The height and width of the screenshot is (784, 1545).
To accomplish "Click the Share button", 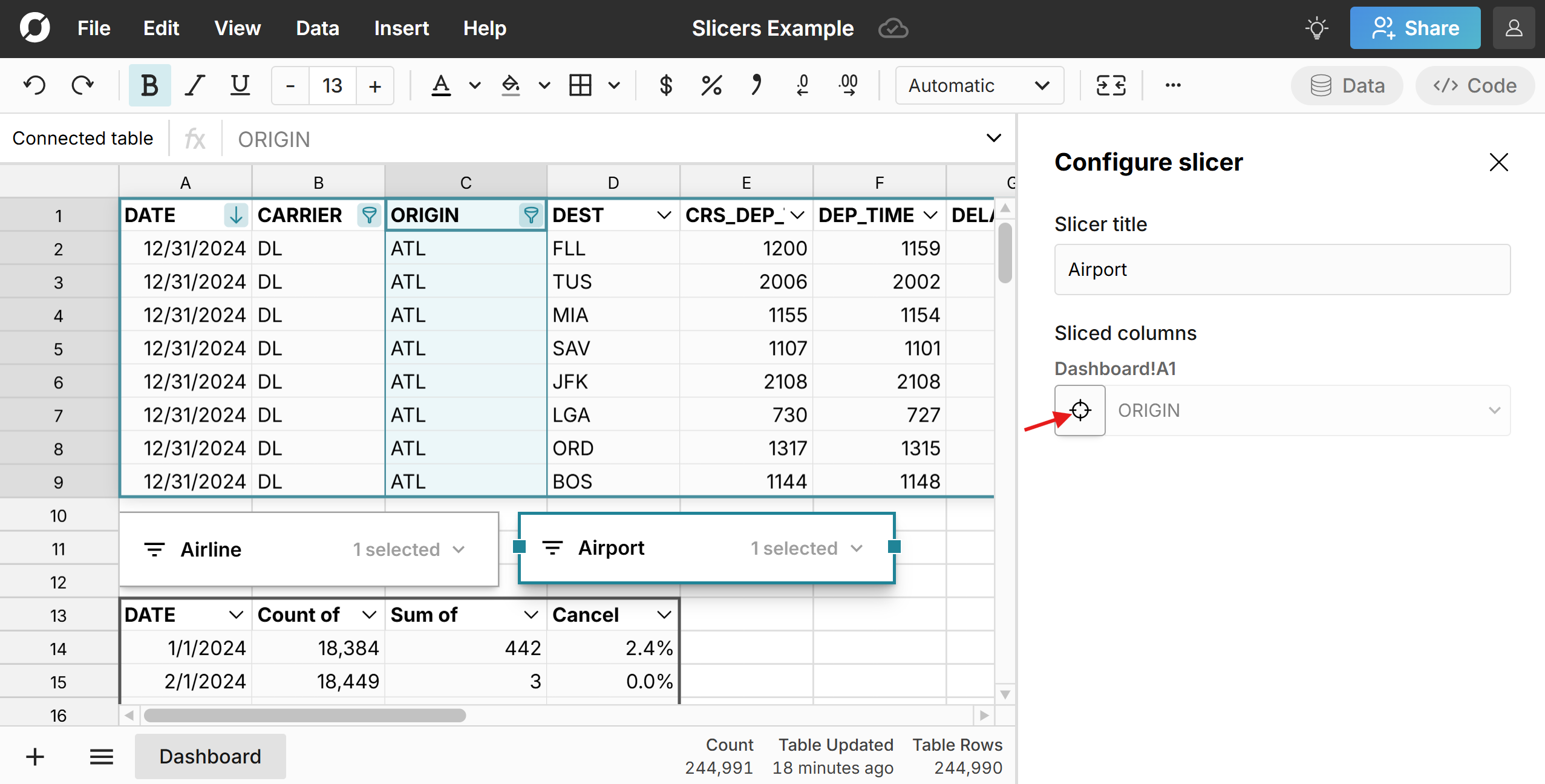I will (1414, 27).
